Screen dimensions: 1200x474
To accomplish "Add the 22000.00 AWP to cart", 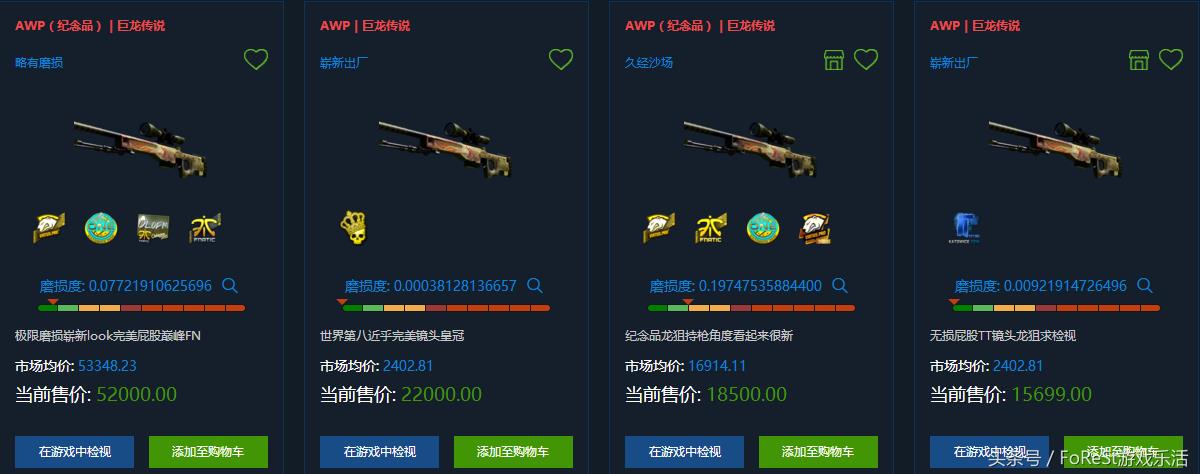I will tap(513, 452).
